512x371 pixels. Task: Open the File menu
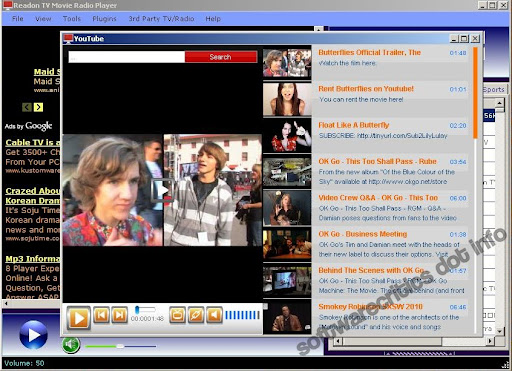(x=18, y=19)
